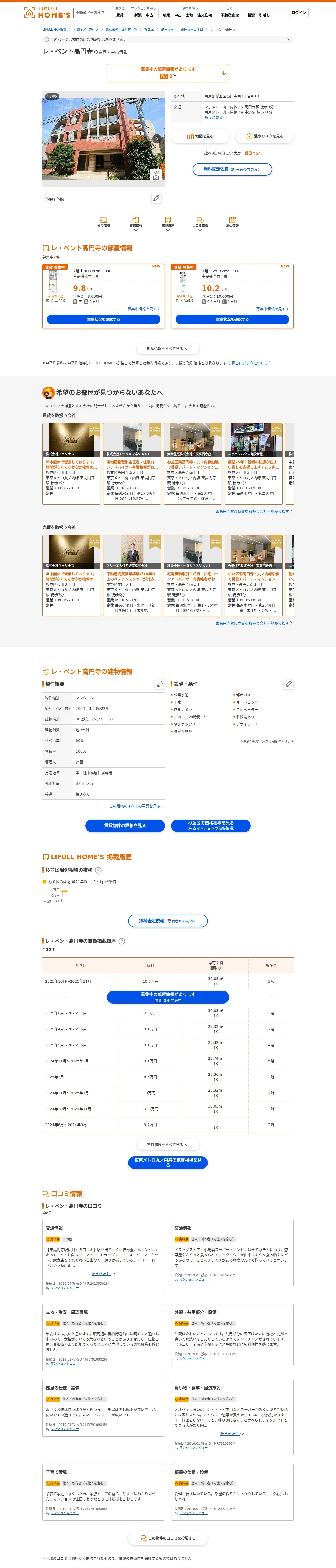
Task: Select the 引越し header menu item
Action: 264,15
